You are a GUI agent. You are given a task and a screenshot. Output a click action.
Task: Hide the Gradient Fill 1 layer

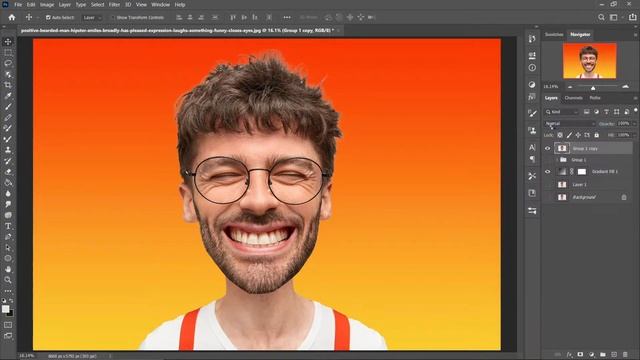pyautogui.click(x=548, y=172)
